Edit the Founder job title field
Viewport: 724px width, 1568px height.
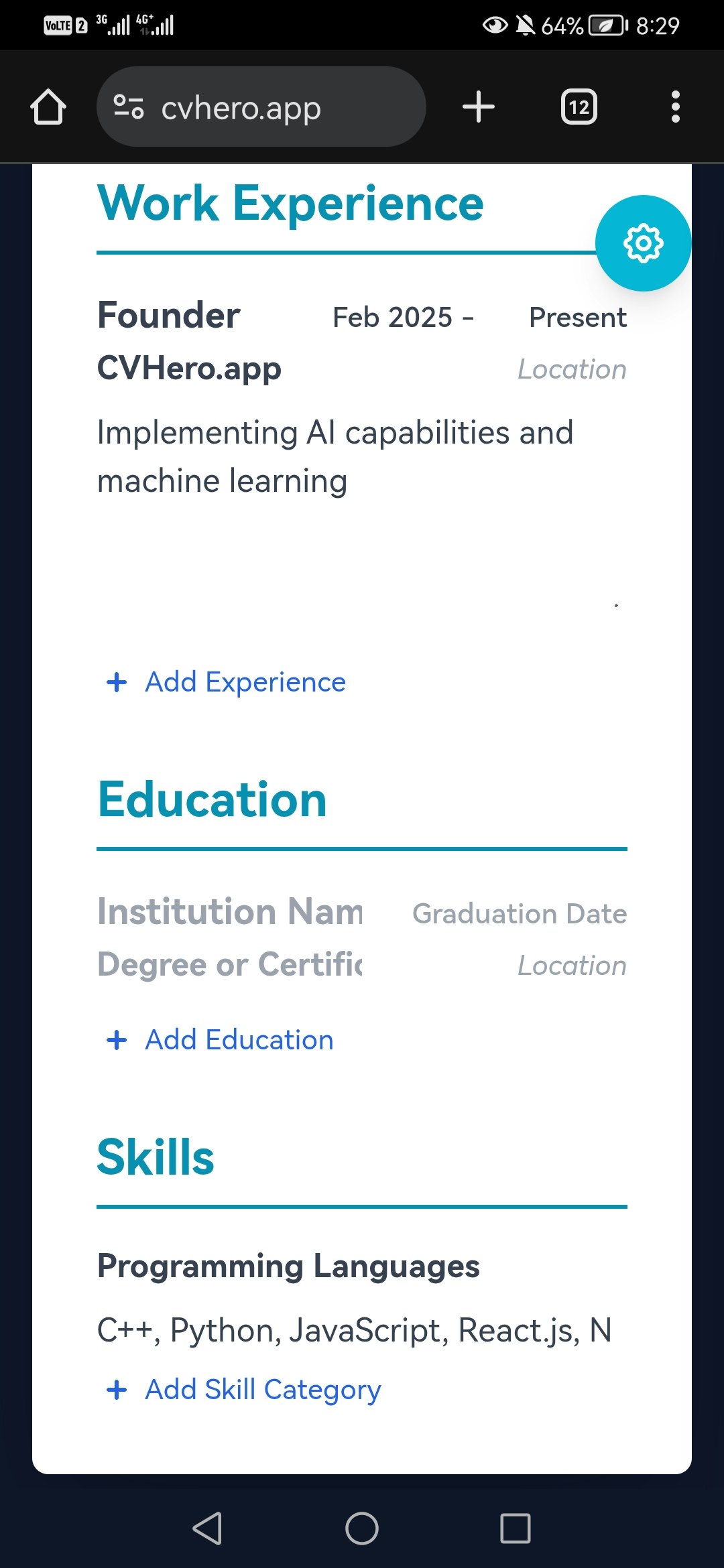169,316
